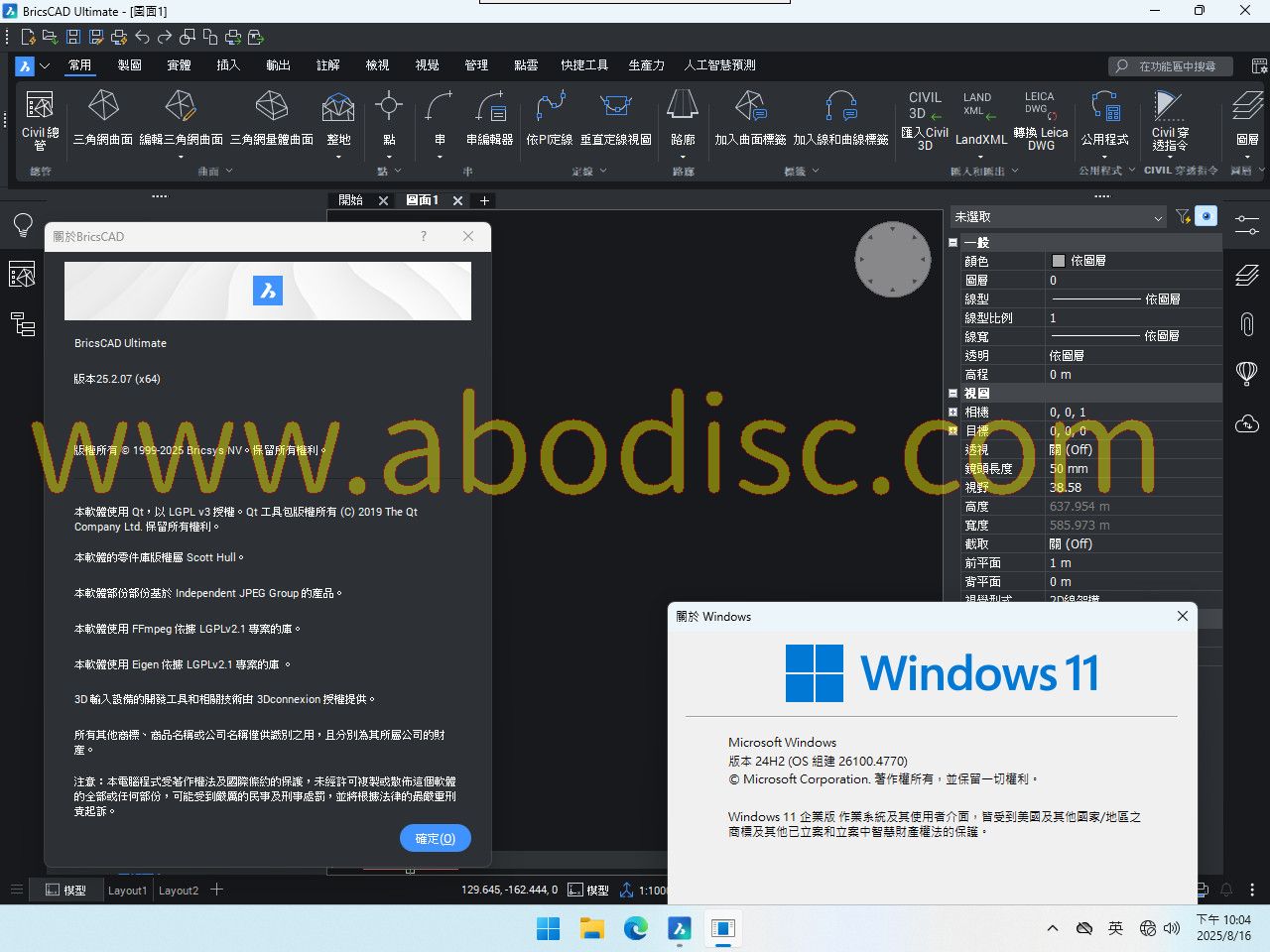This screenshot has width=1270, height=952.
Task: Collapse the 一般 properties section
Action: click(x=952, y=242)
